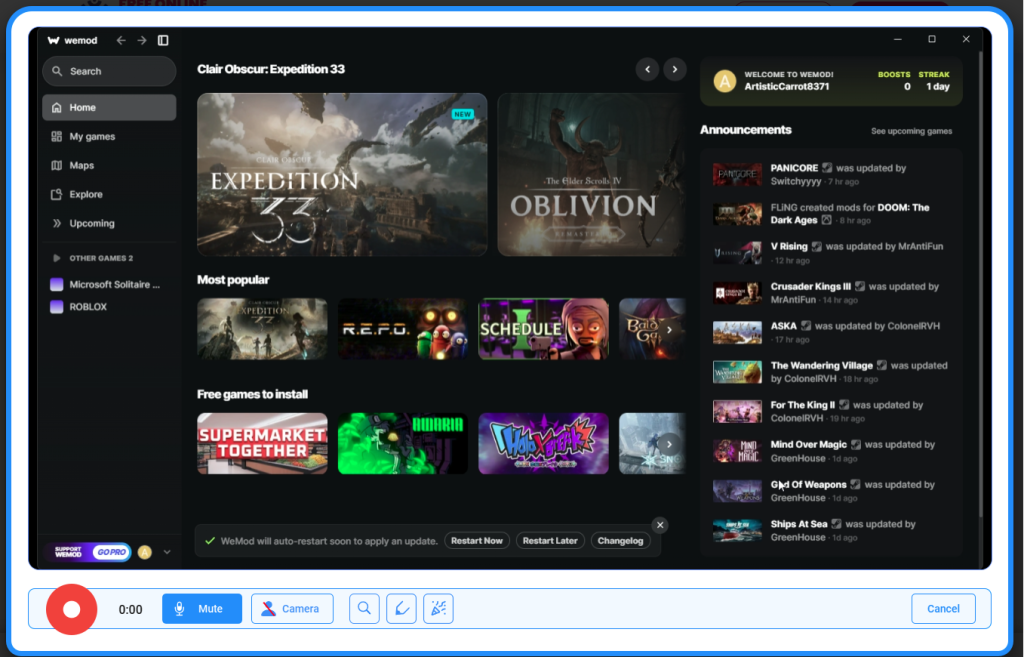Toggle the sidebar panel icon
The width and height of the screenshot is (1024, 657).
tap(163, 40)
